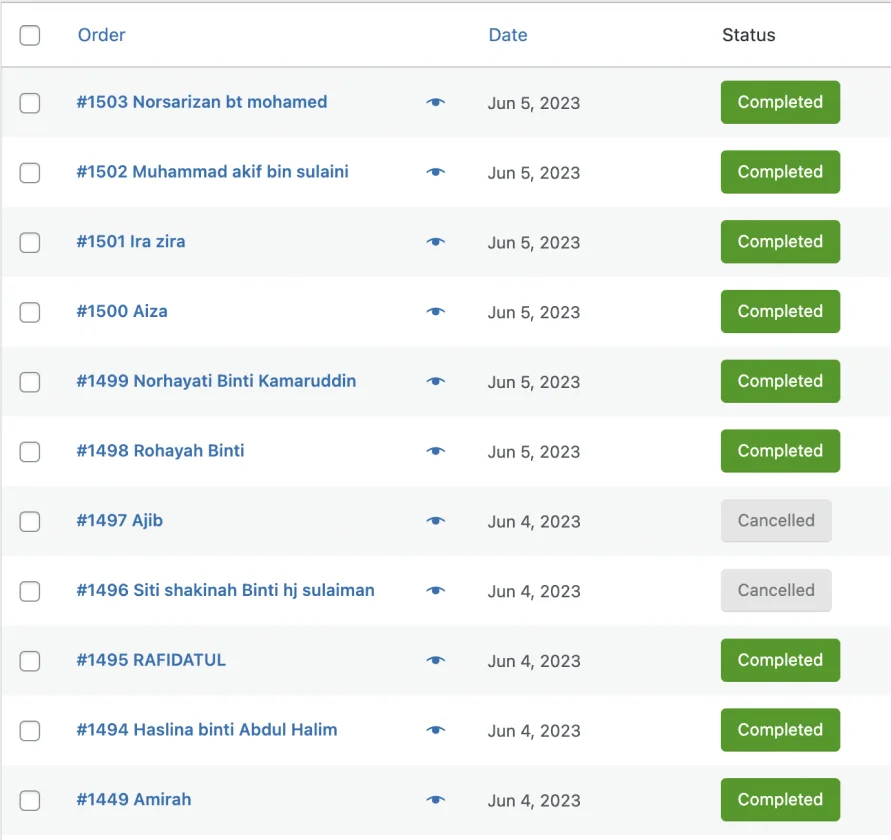
Task: Sort by the Order column header
Action: [101, 35]
